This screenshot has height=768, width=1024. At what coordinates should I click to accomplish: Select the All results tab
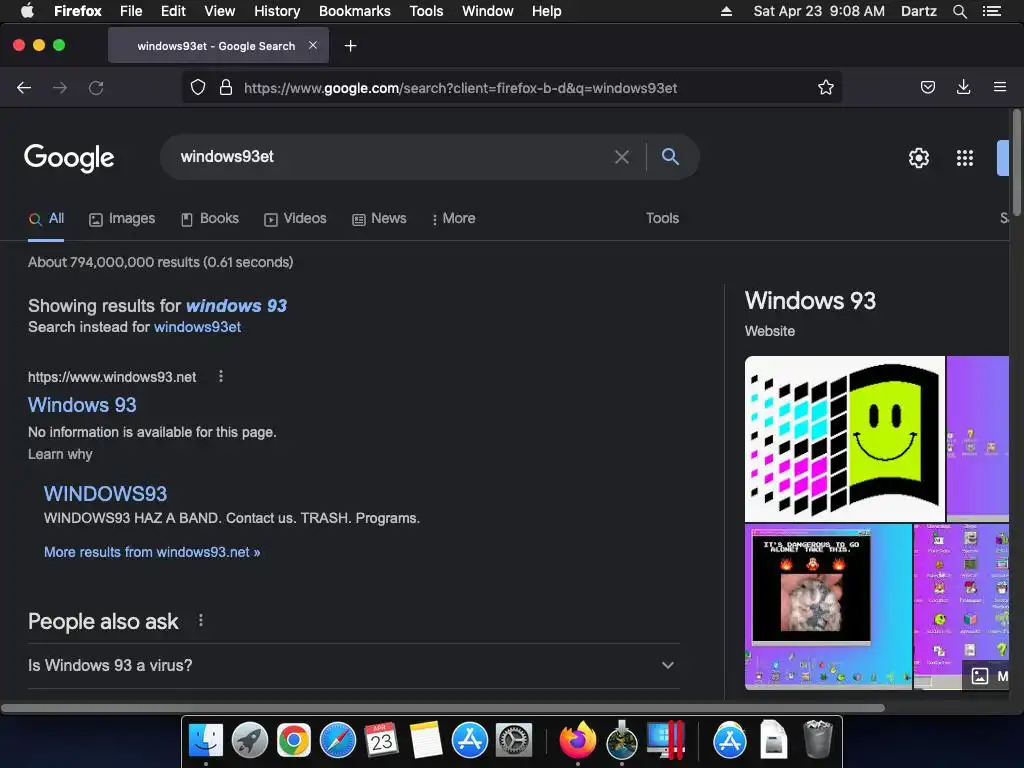46,218
